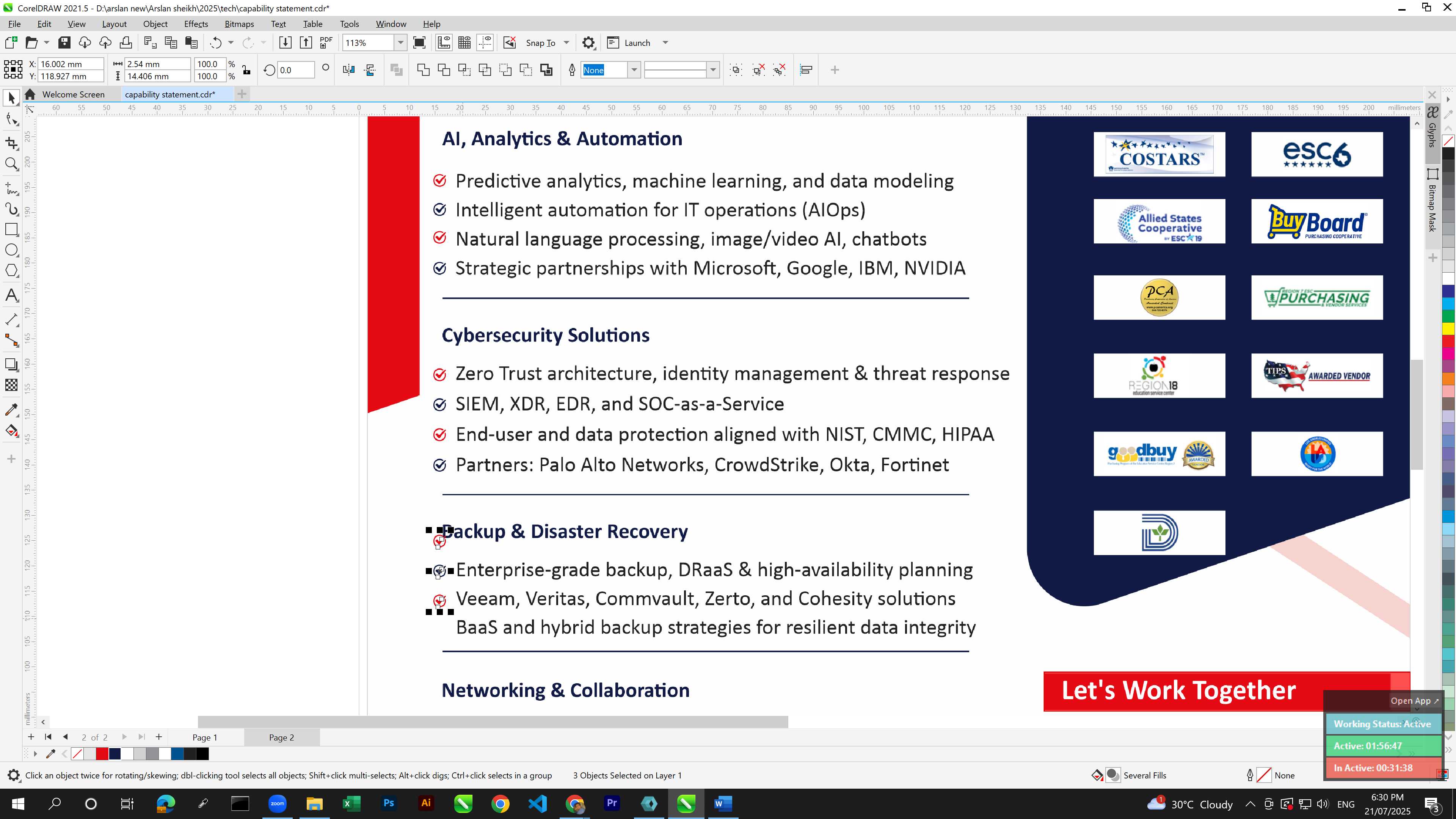The width and height of the screenshot is (1456, 819).
Task: Click the Options gear icon
Action: 588,42
